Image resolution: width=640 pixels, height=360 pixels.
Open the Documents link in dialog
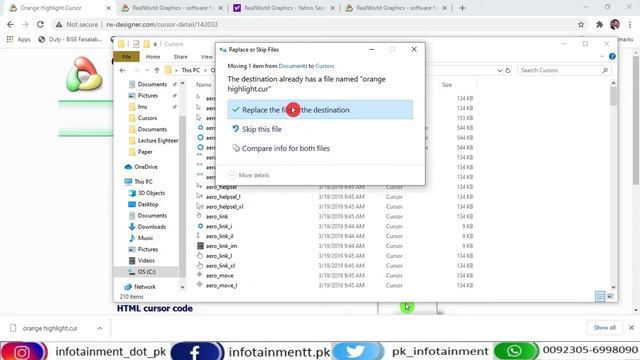click(x=293, y=66)
